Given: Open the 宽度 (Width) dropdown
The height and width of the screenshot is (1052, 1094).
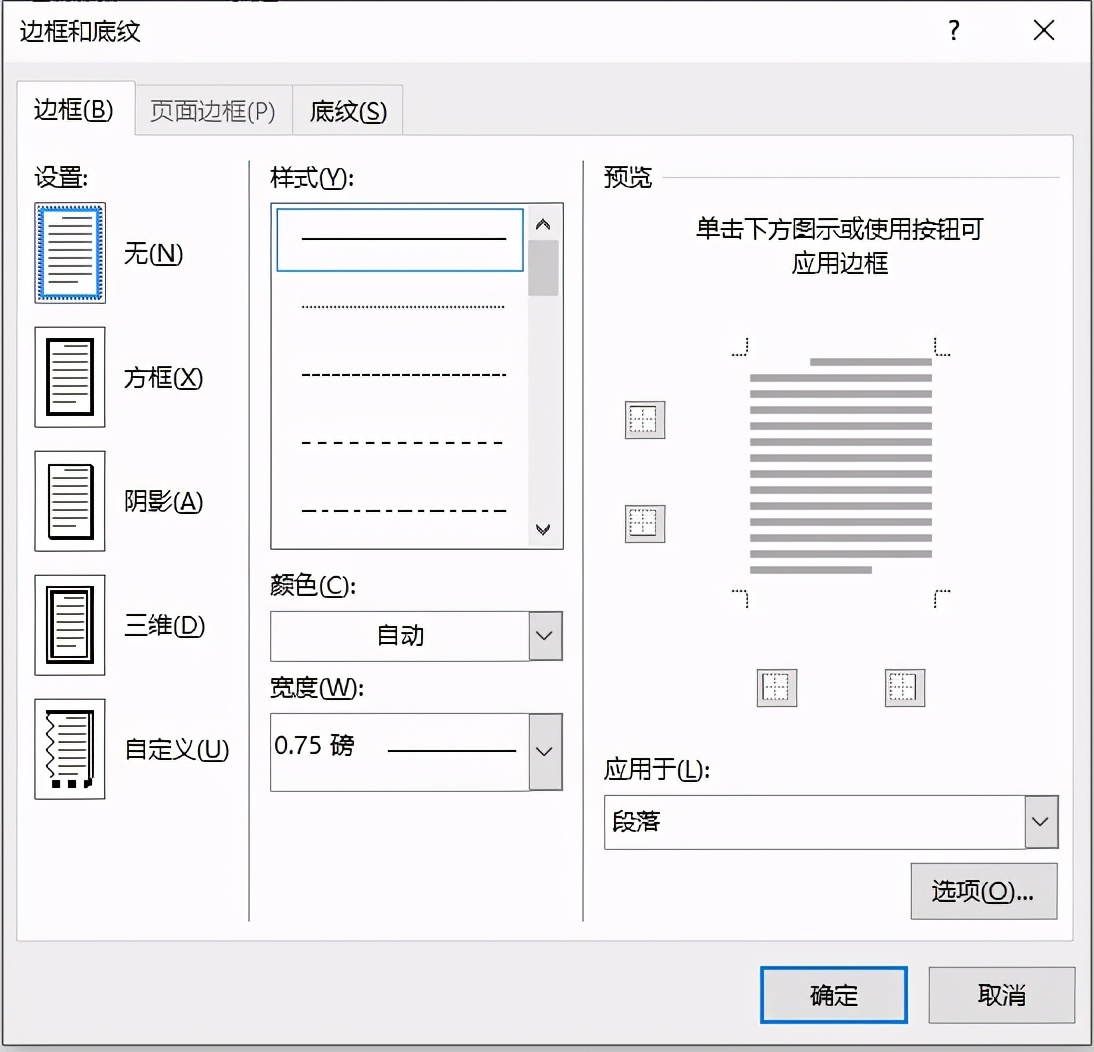Looking at the screenshot, I should [x=543, y=752].
